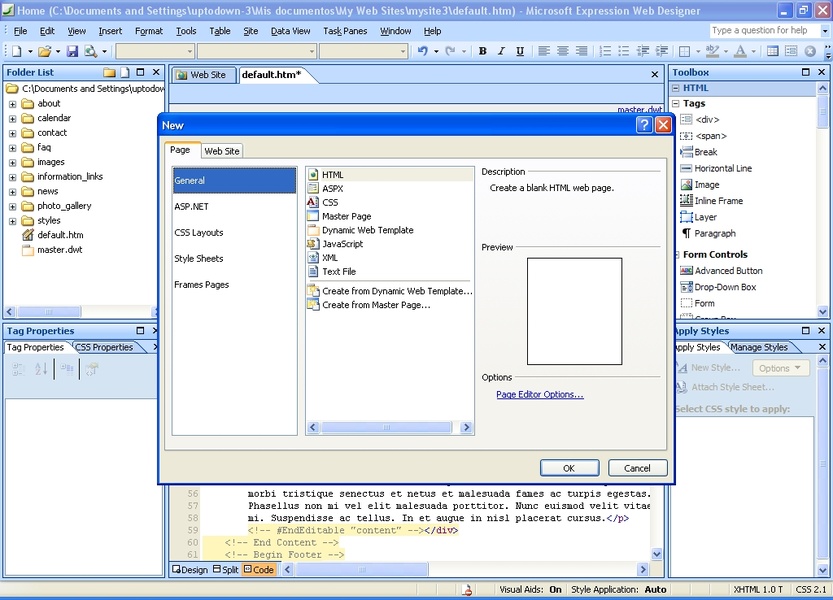The height and width of the screenshot is (600, 833).
Task: Click the Italic formatting icon
Action: click(x=501, y=51)
